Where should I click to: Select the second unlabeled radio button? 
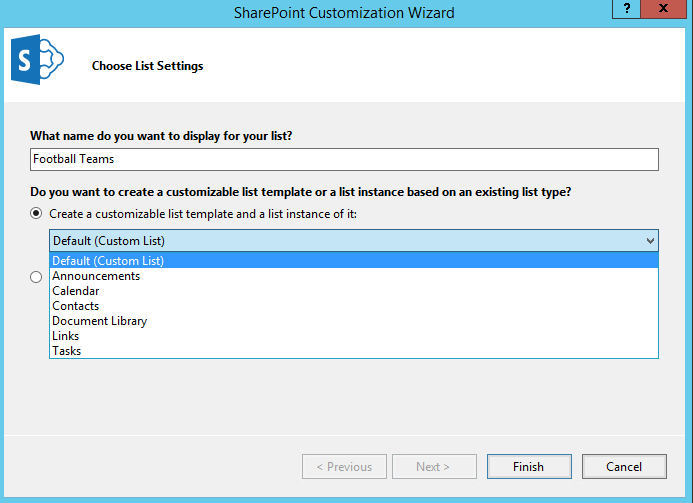click(x=36, y=277)
